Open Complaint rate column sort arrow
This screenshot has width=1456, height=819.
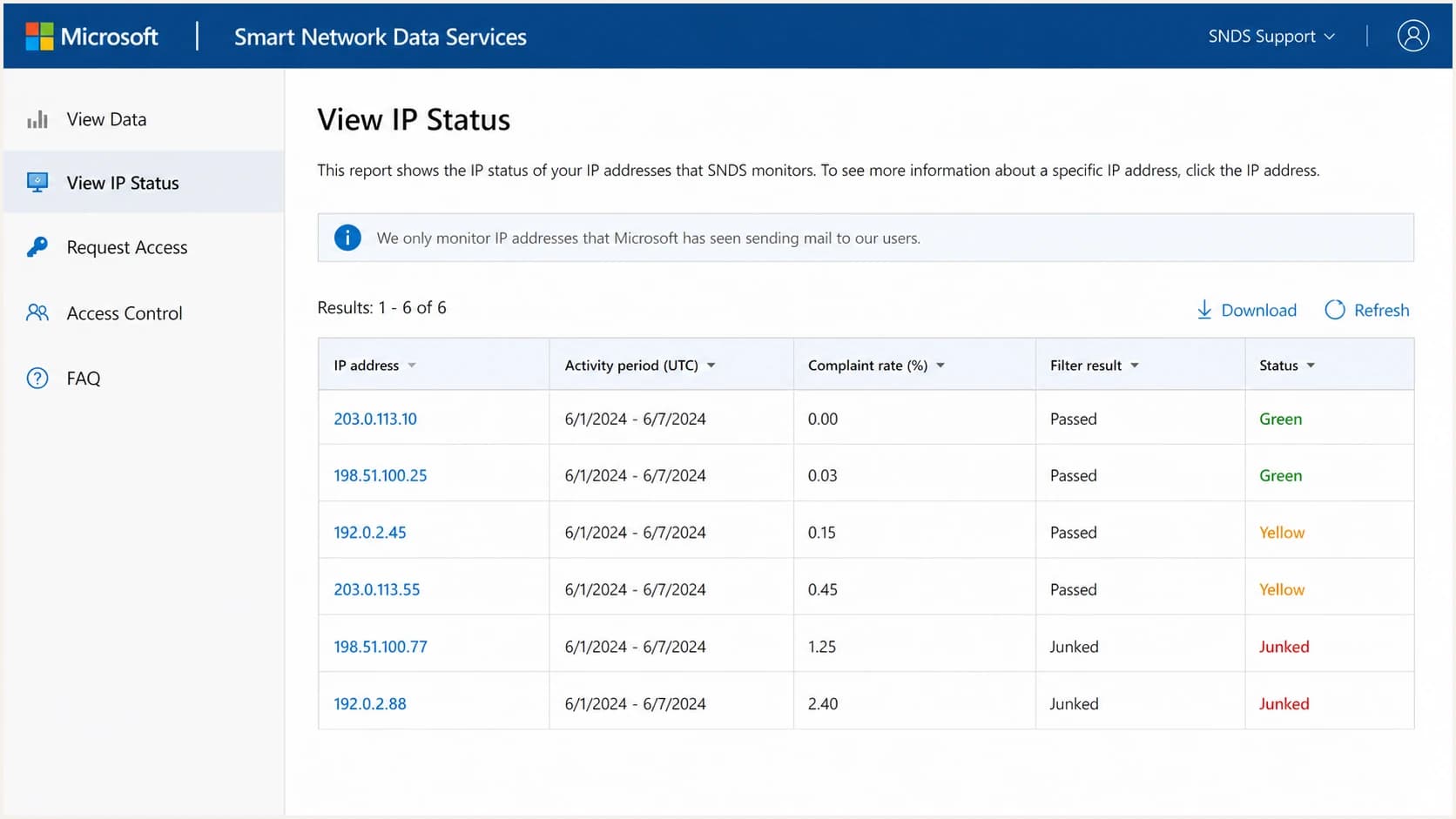(940, 366)
